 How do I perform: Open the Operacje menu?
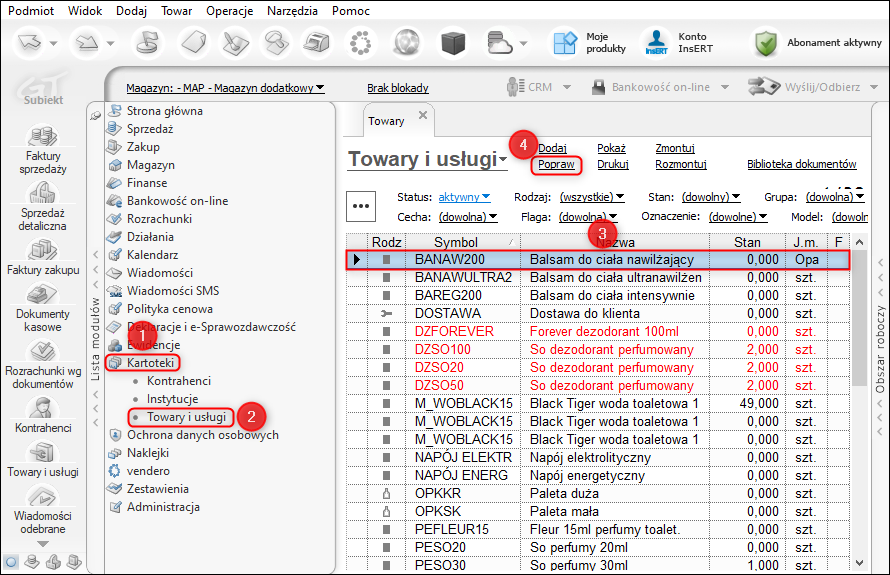point(230,11)
